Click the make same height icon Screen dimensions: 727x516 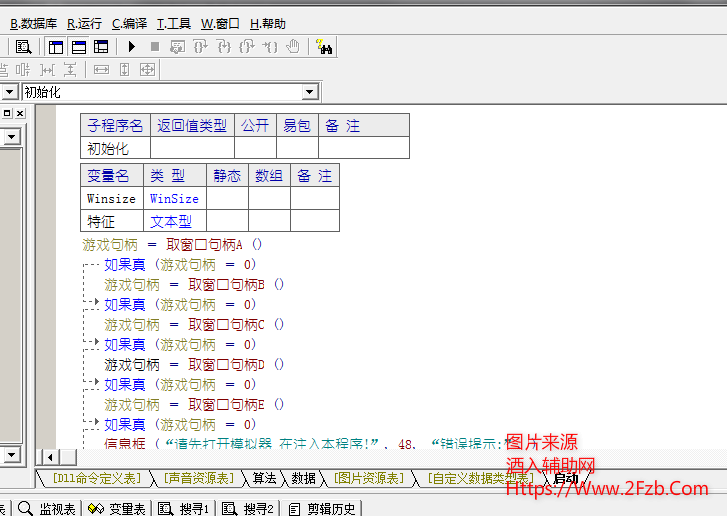(x=124, y=69)
